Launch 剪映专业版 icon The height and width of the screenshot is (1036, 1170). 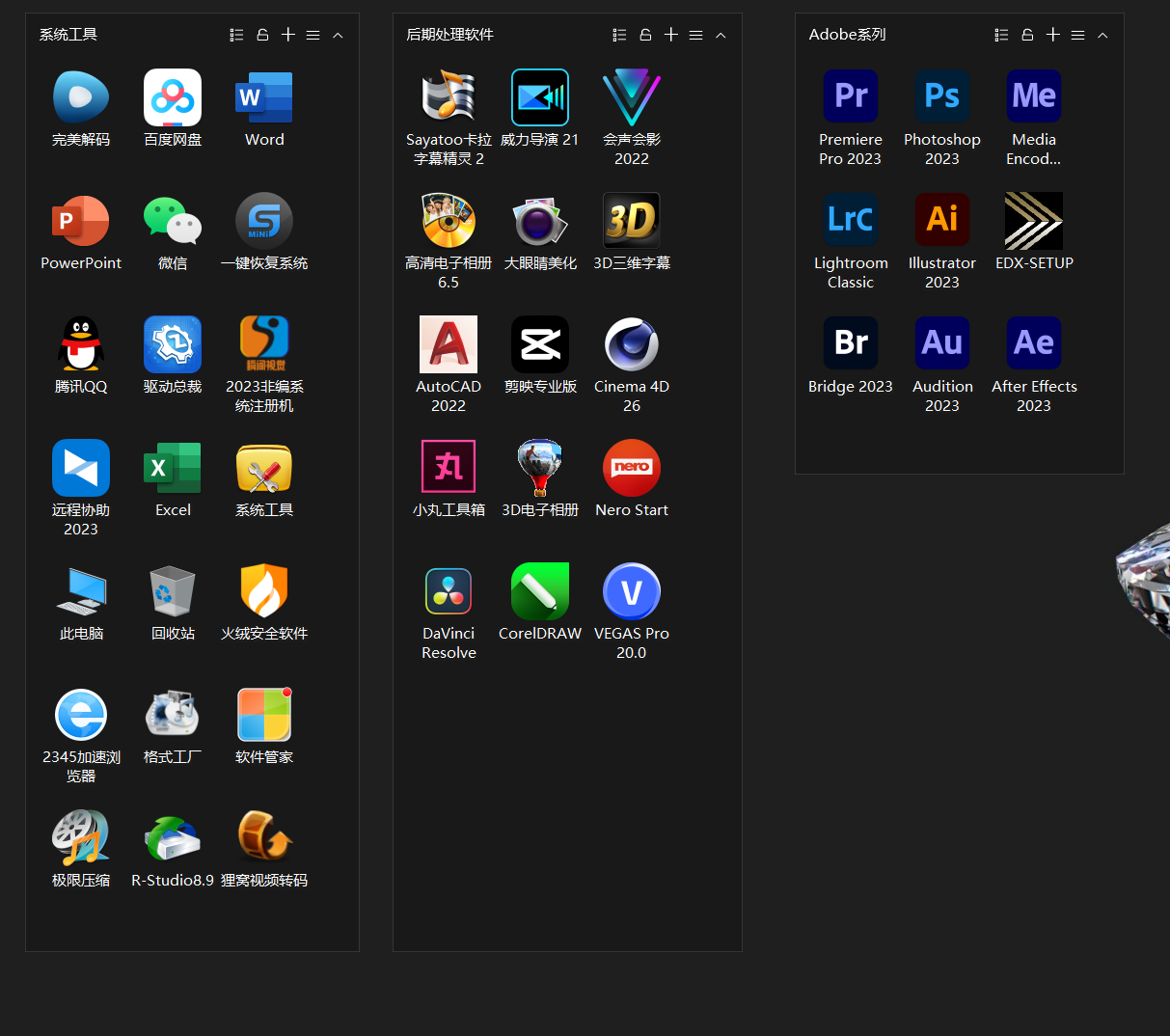[x=540, y=344]
